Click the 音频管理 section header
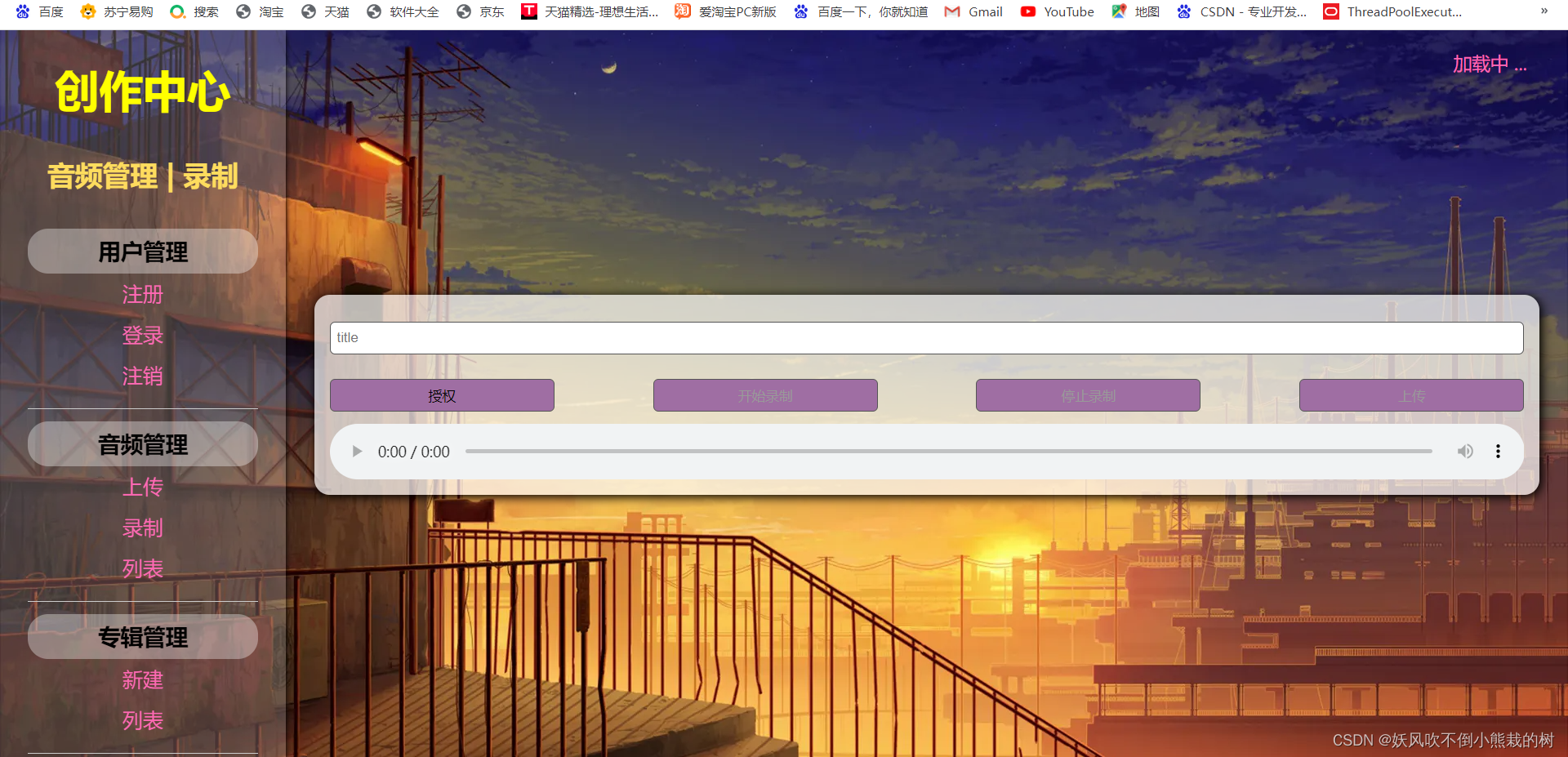This screenshot has width=1568, height=757. pyautogui.click(x=143, y=444)
